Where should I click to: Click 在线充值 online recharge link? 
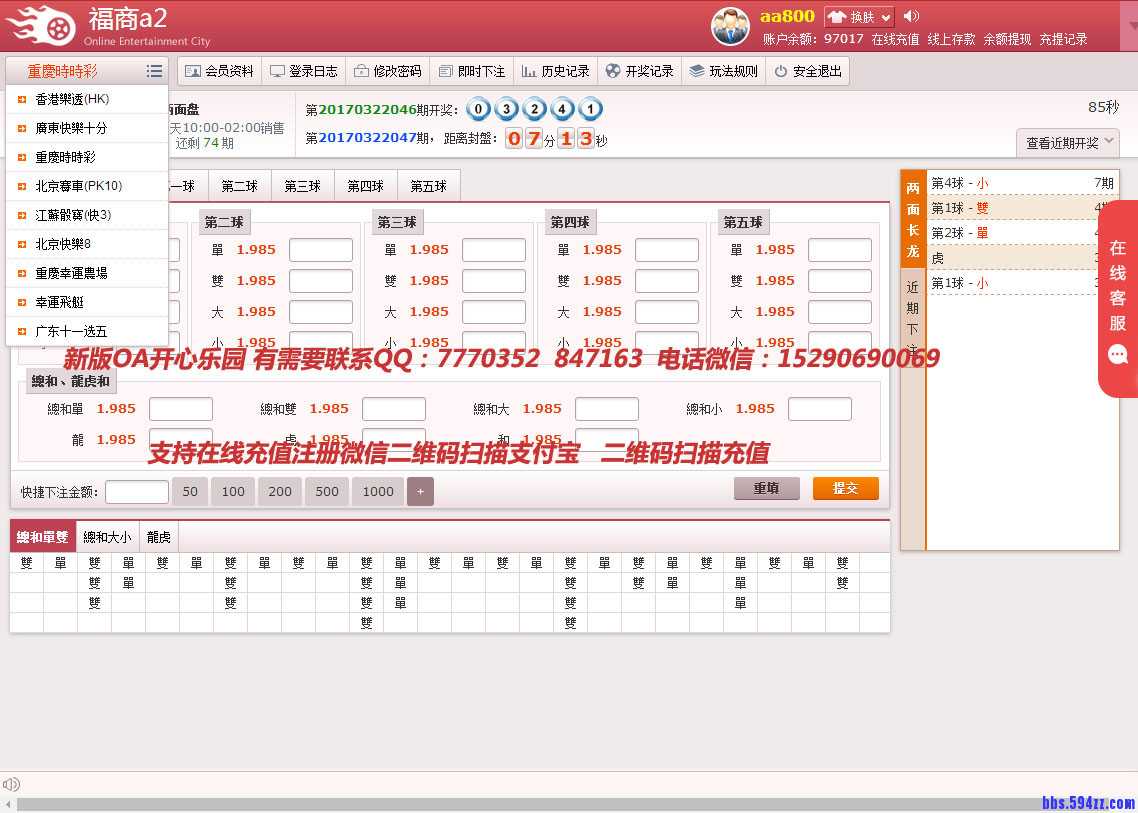tap(895, 39)
